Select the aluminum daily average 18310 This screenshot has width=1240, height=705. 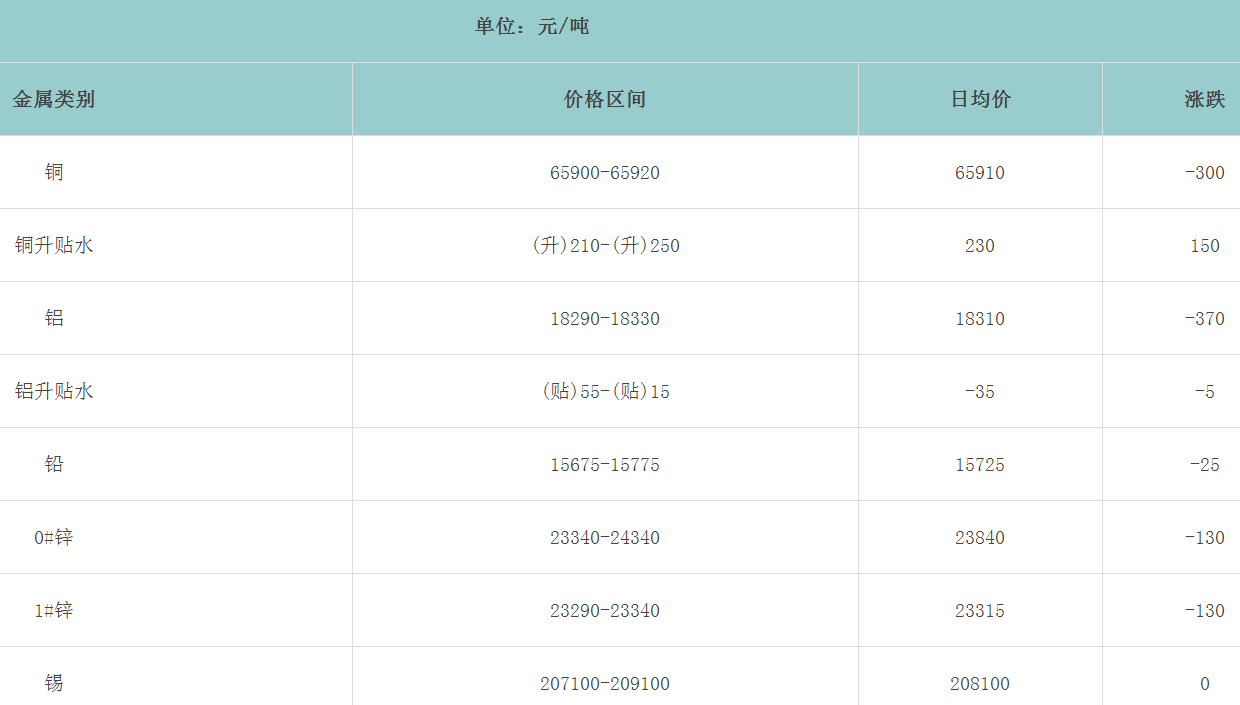pyautogui.click(x=980, y=319)
